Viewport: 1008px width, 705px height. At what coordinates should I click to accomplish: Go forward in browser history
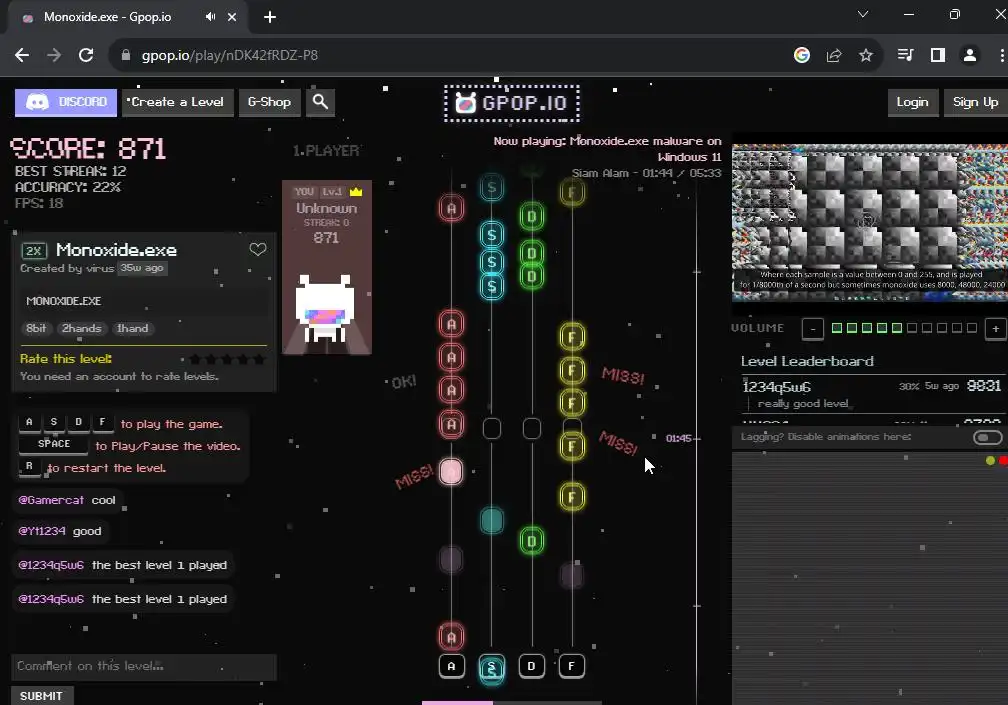point(54,55)
